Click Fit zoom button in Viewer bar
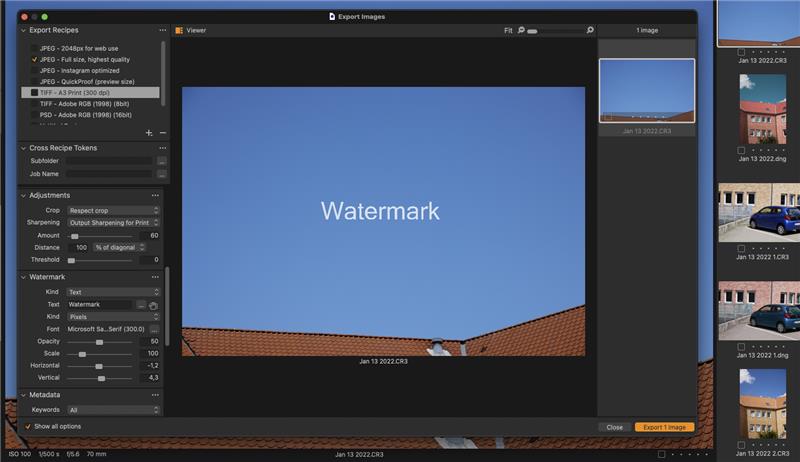This screenshot has height=462, width=800. (x=508, y=31)
